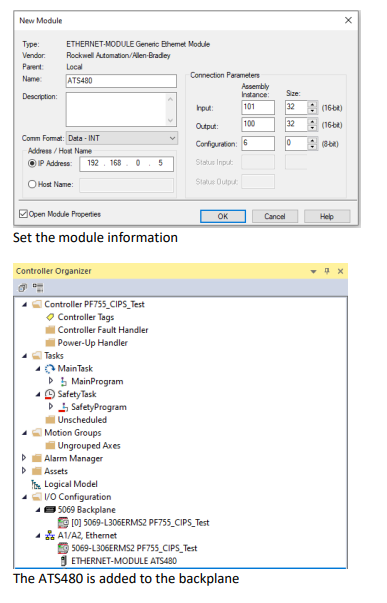Collapse the SafetyTask node
387x603 pixels.
38,395
